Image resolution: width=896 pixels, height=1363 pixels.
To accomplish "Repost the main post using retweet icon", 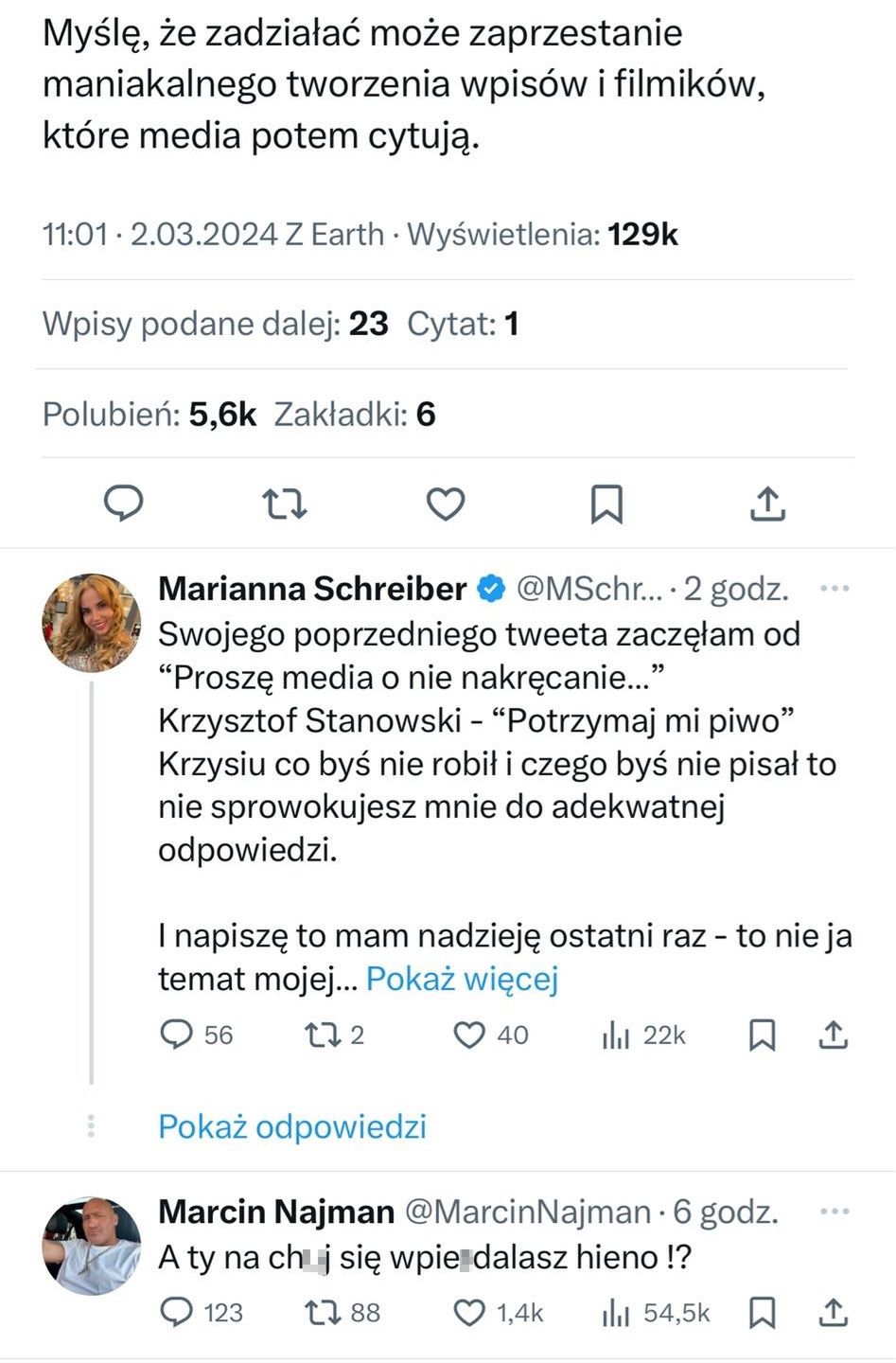I will point(284,504).
